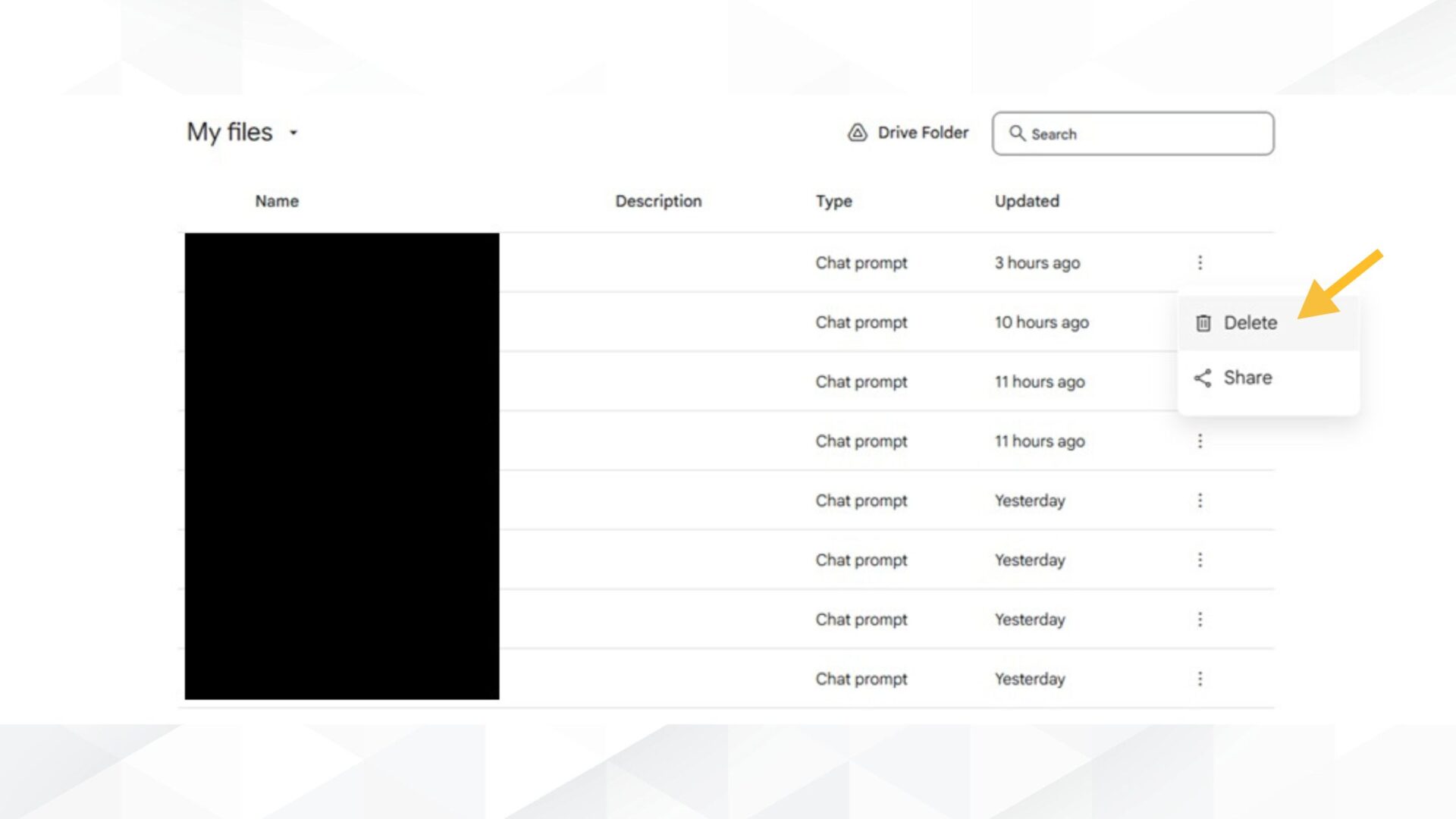Open three-dot menu on second Yesterday row
This screenshot has height=819, width=1456.
point(1200,560)
